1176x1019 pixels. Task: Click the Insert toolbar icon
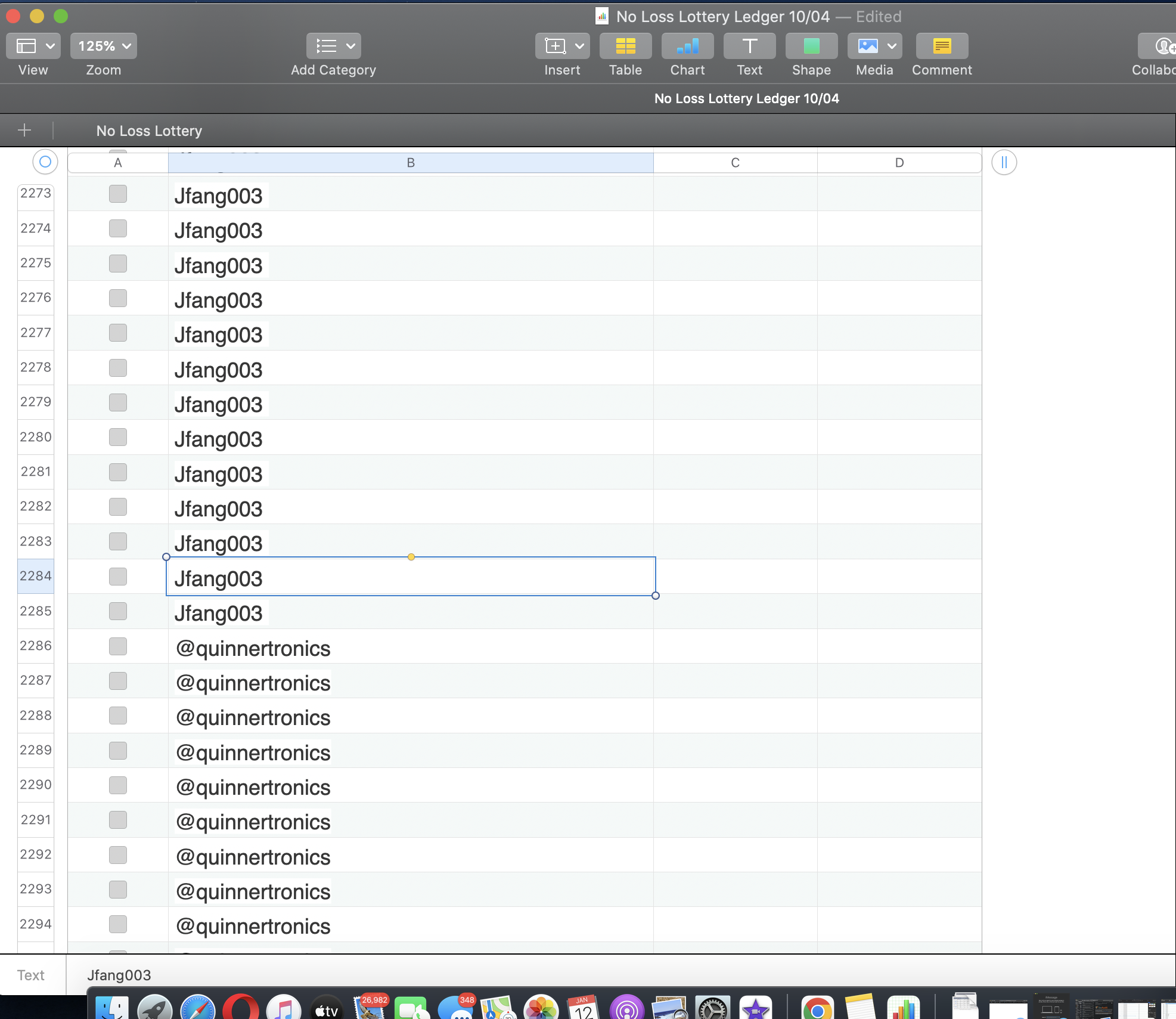[555, 46]
